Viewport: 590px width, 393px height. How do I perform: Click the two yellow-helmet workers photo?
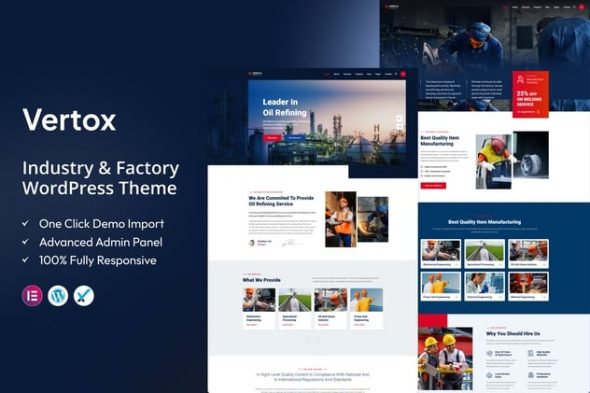446,358
